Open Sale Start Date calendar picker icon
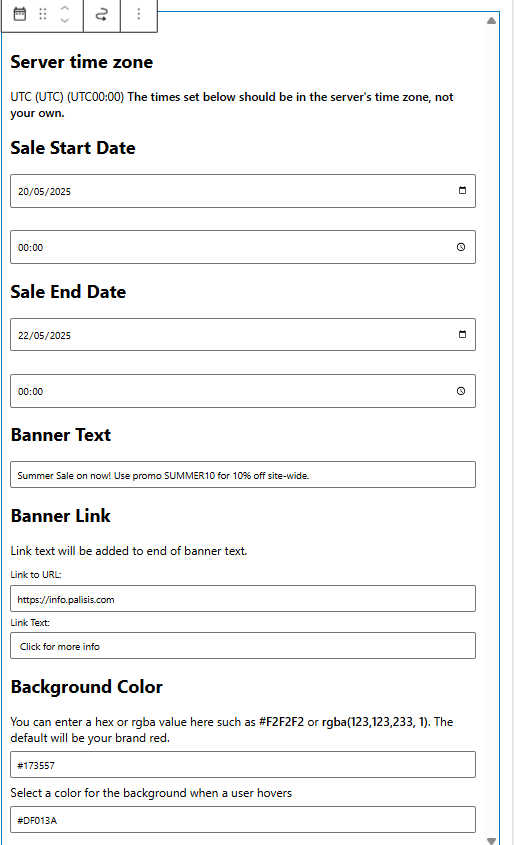 pos(462,190)
